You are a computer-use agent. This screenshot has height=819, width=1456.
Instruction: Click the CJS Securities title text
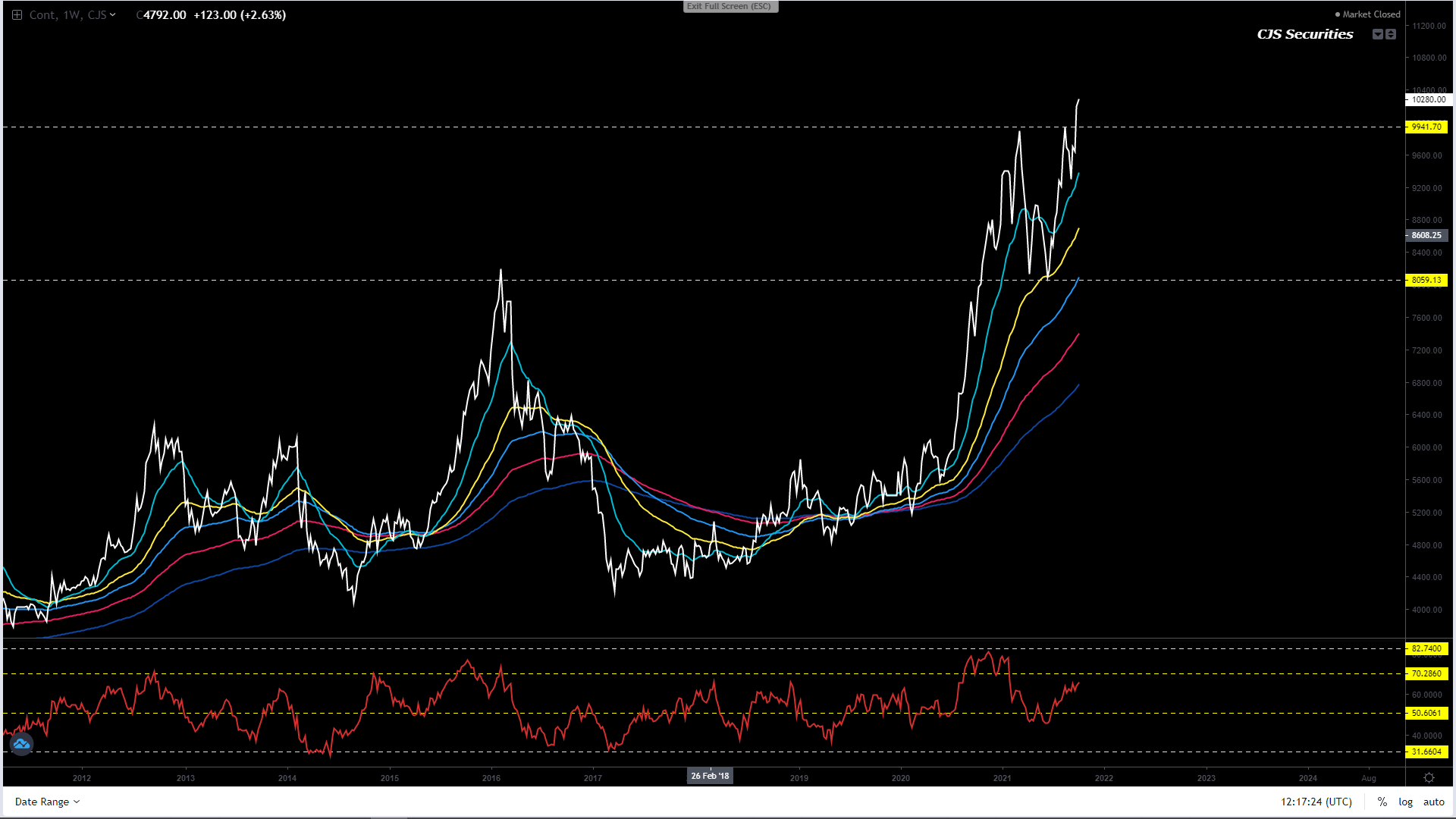click(x=1304, y=34)
